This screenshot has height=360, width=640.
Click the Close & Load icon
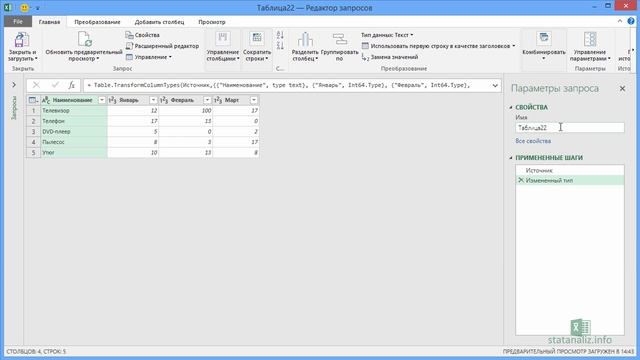pos(22,40)
